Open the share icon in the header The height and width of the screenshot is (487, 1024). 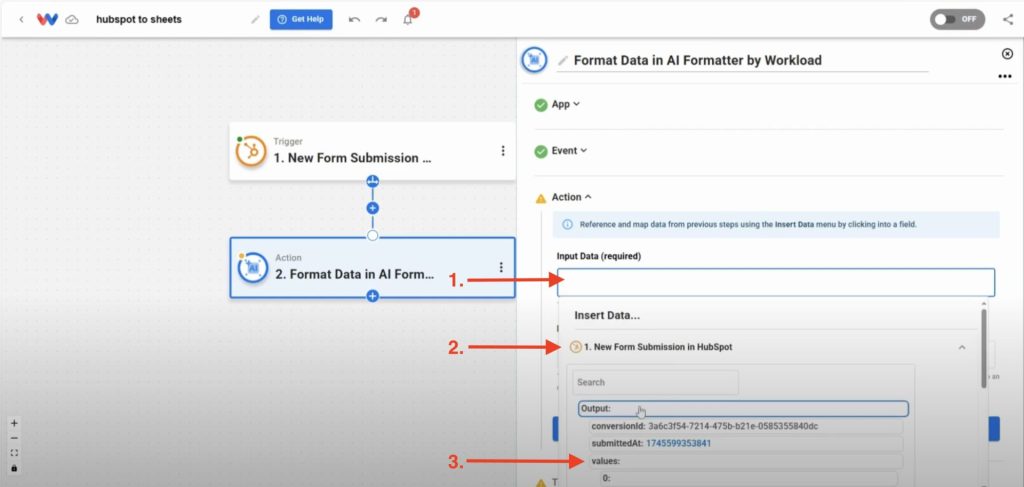[1008, 20]
